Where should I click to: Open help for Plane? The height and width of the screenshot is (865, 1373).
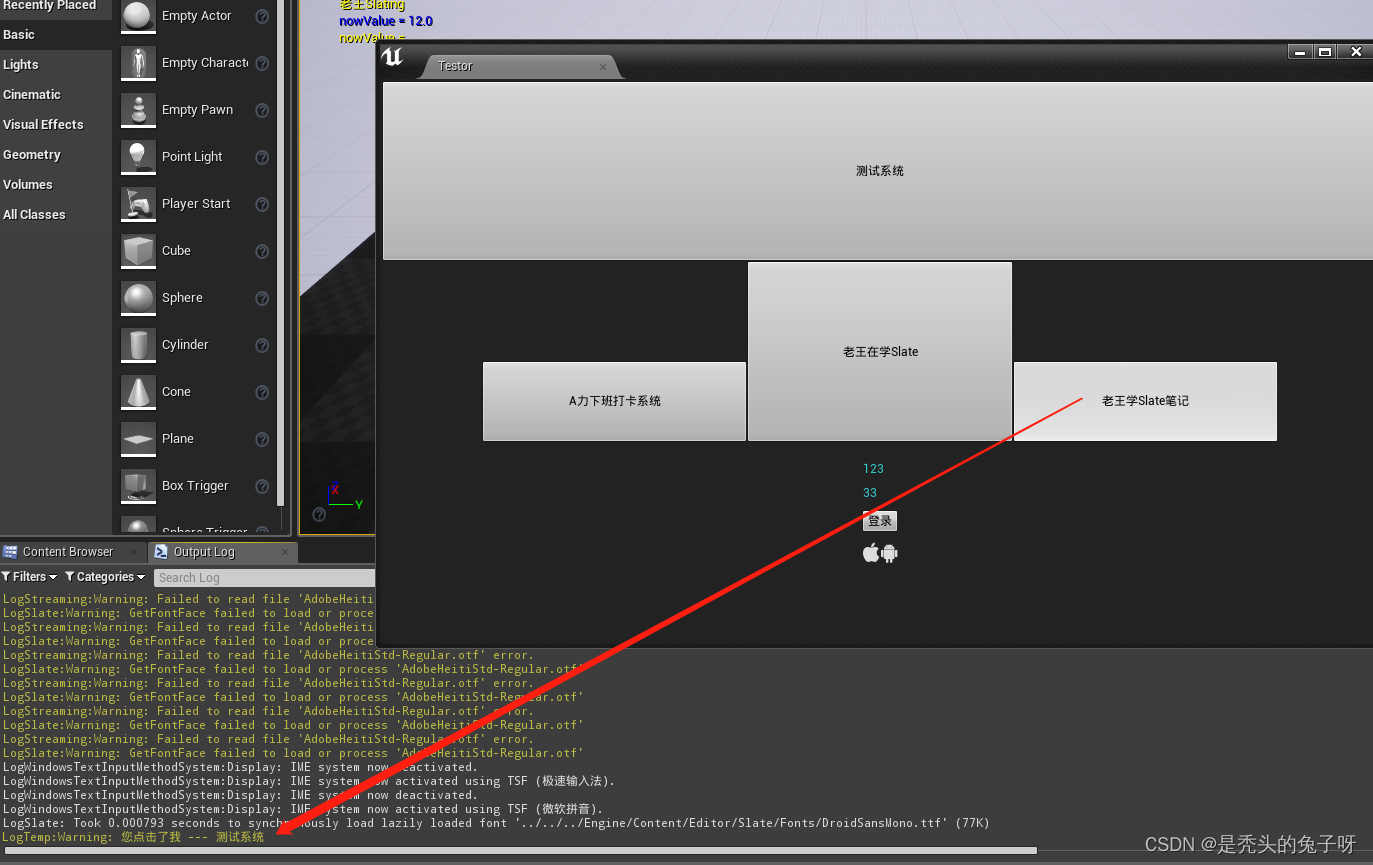click(262, 439)
